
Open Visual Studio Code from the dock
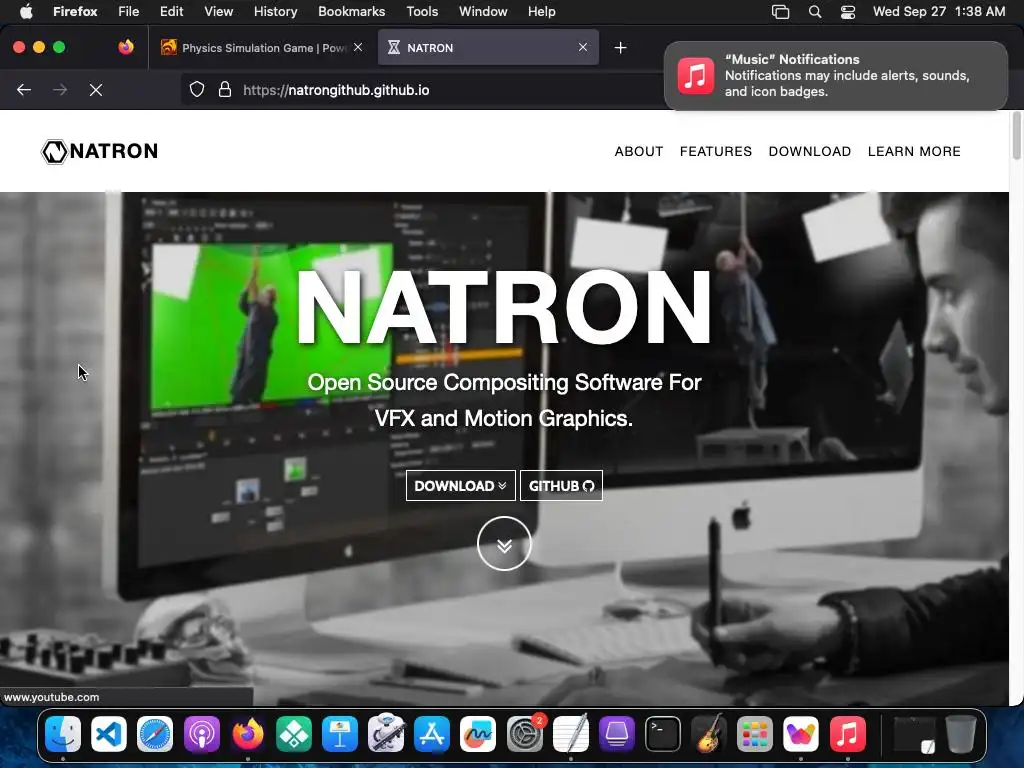coord(109,734)
